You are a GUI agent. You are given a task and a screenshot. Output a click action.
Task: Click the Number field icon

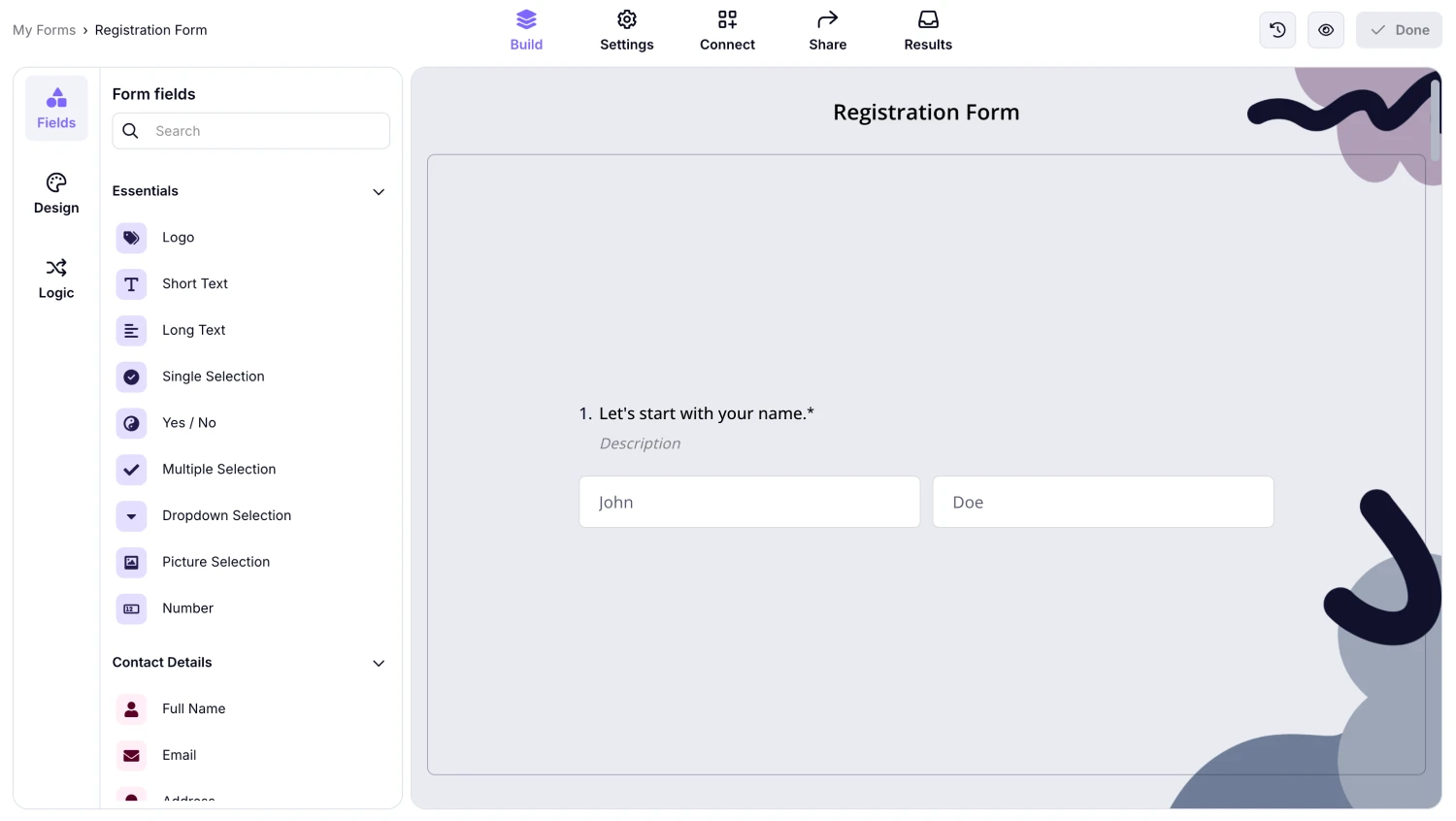click(131, 608)
